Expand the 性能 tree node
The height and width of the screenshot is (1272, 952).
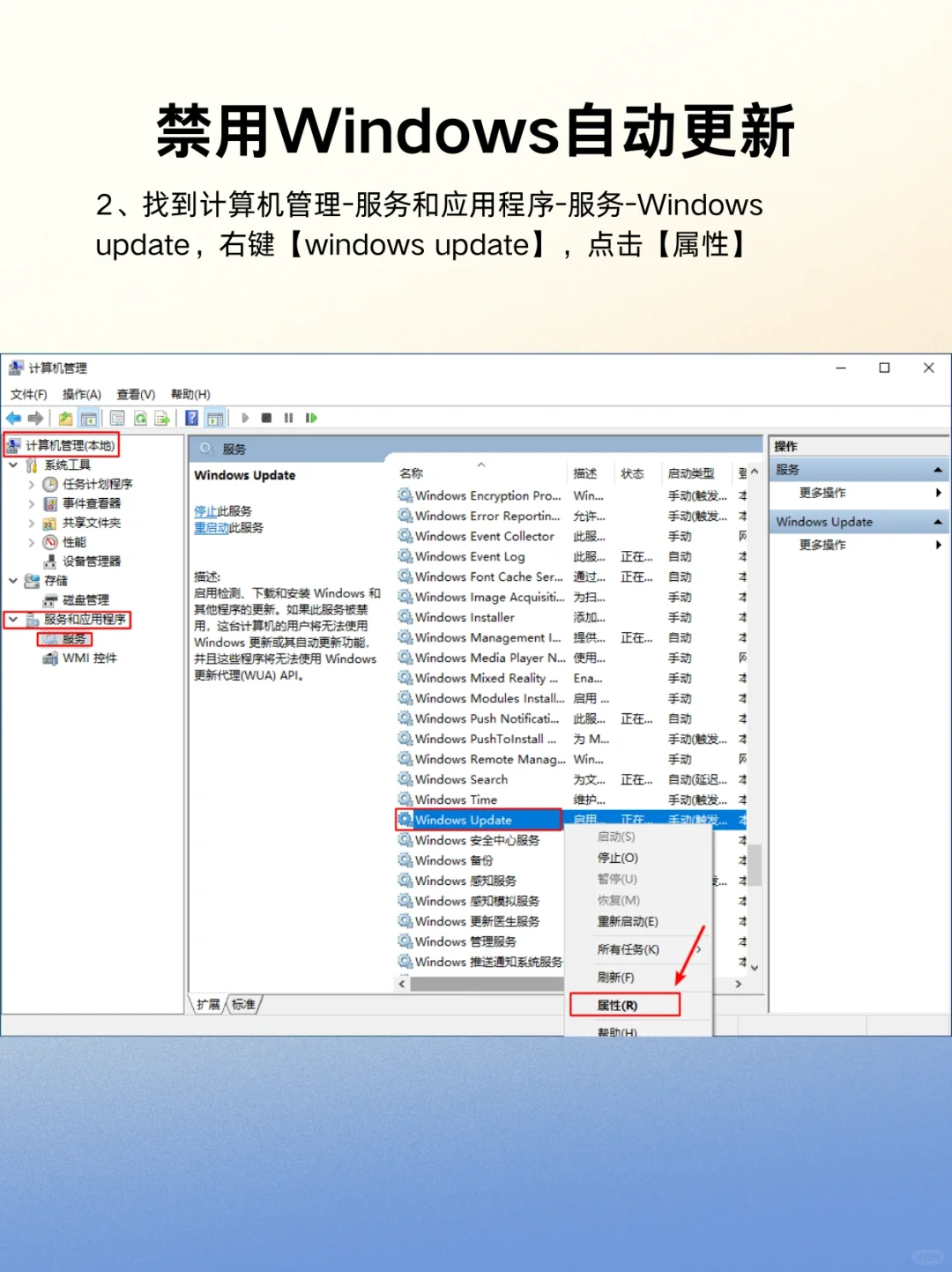(32, 542)
